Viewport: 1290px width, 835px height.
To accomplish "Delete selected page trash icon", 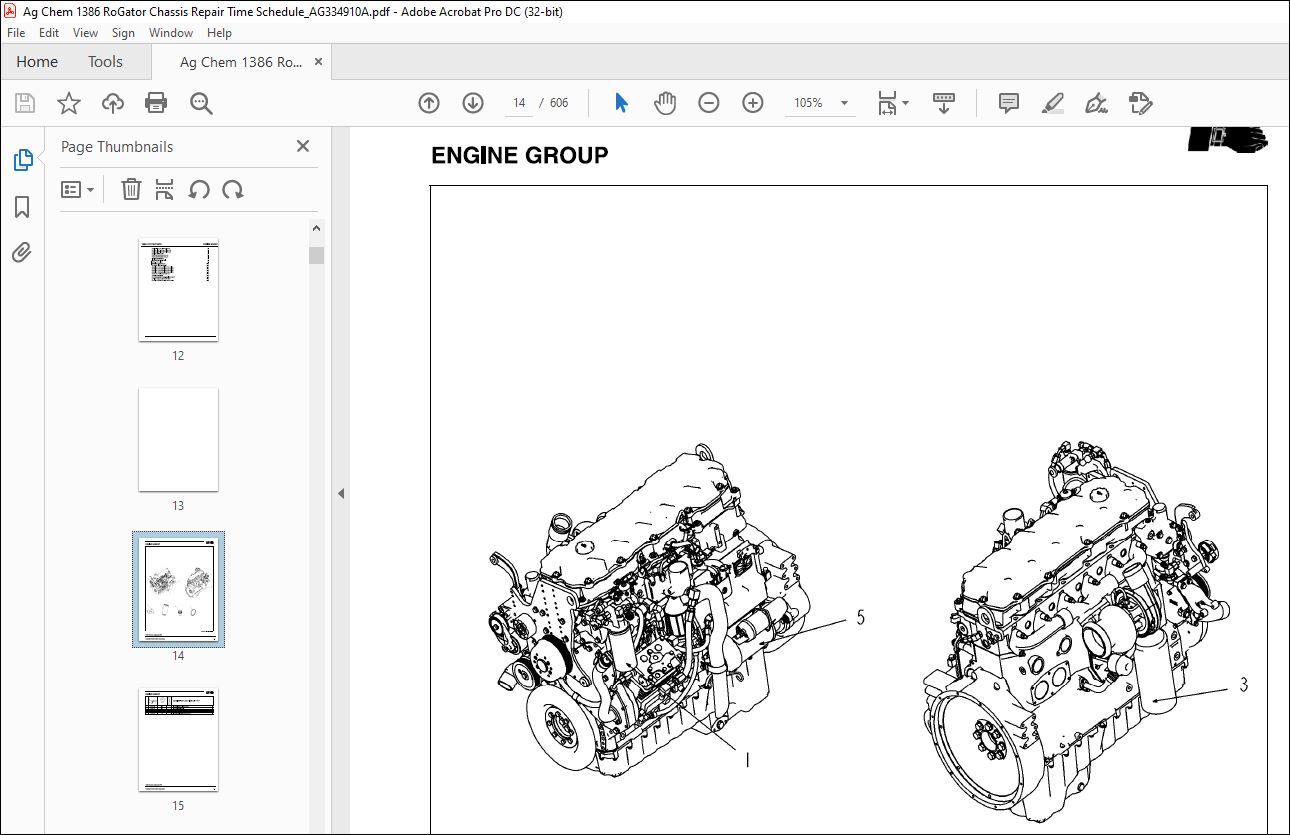I will coord(131,189).
